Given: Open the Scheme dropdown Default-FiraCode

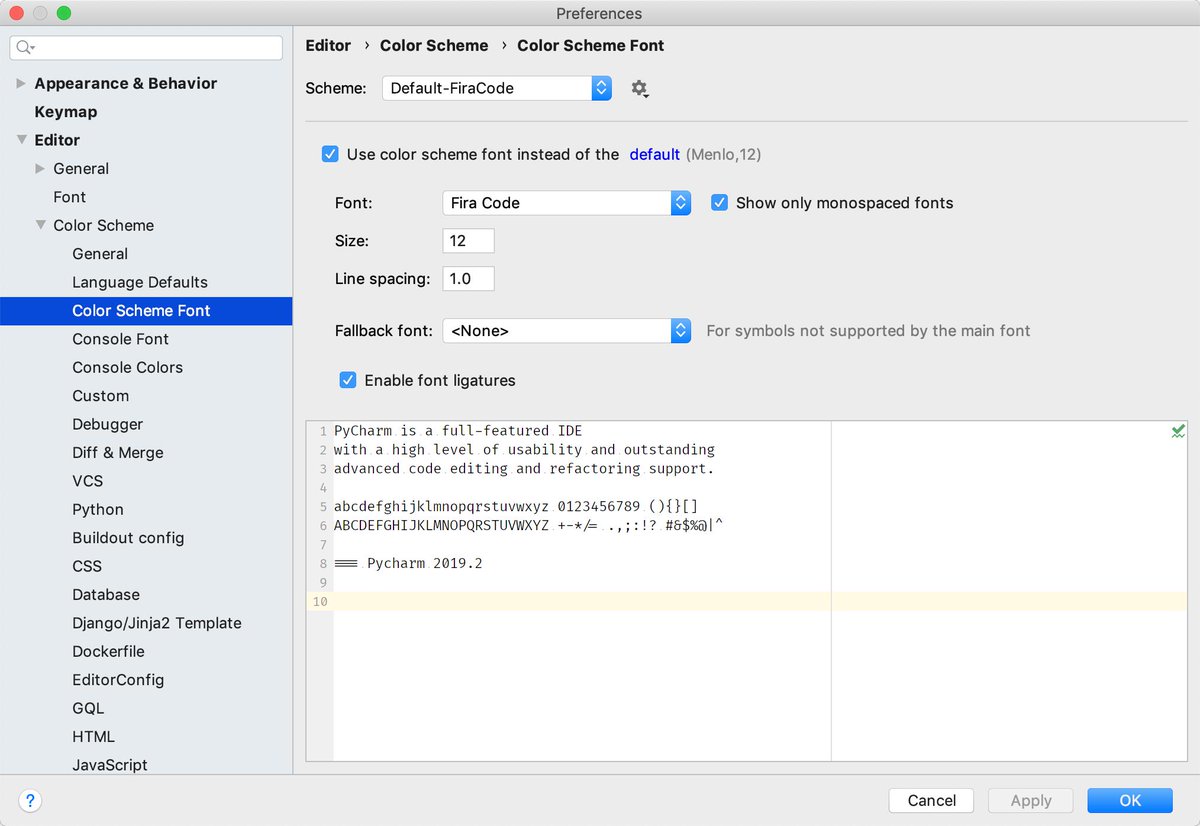Looking at the screenshot, I should point(497,88).
